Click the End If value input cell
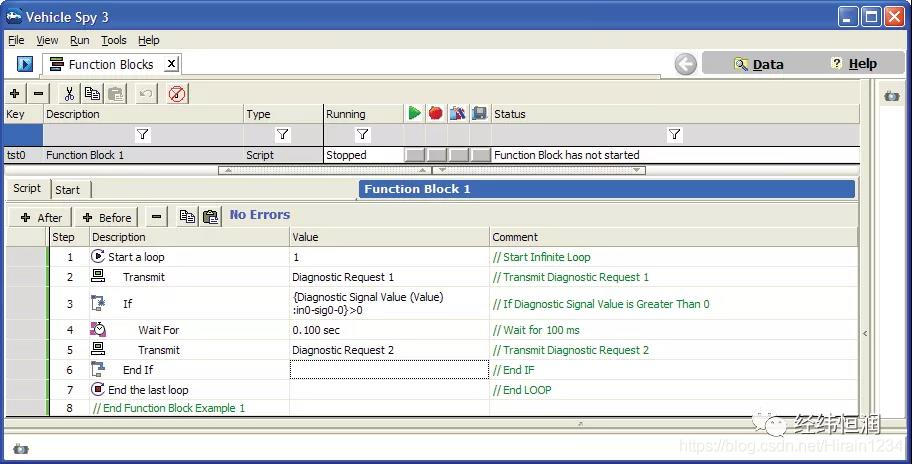Viewport: 912px width, 464px height. (389, 370)
